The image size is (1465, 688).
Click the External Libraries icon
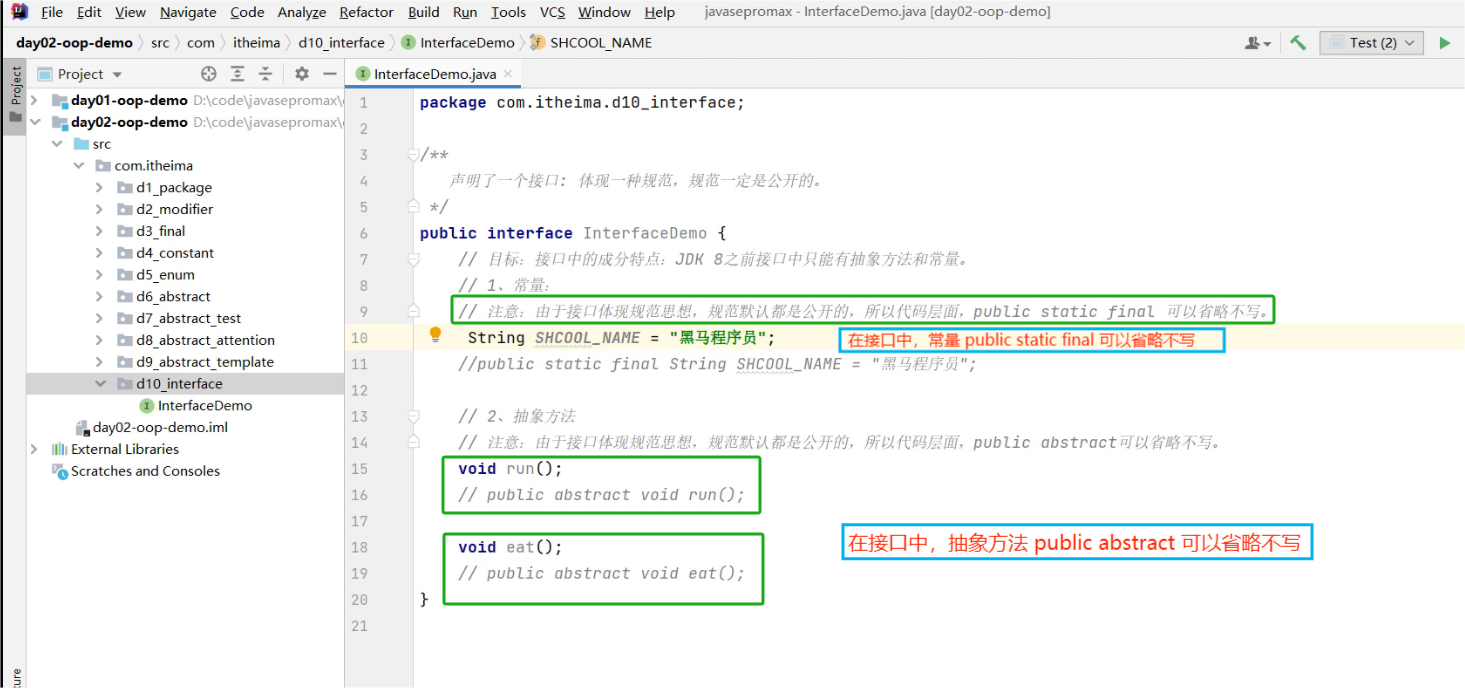pos(59,449)
